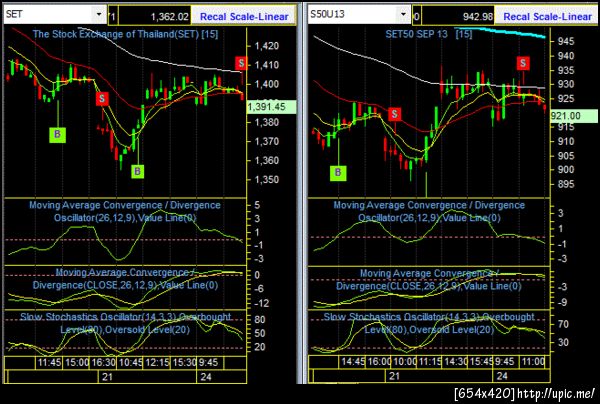Screen dimensions: 600x404
Task: Click the 895 price axis label
Action: (566, 184)
